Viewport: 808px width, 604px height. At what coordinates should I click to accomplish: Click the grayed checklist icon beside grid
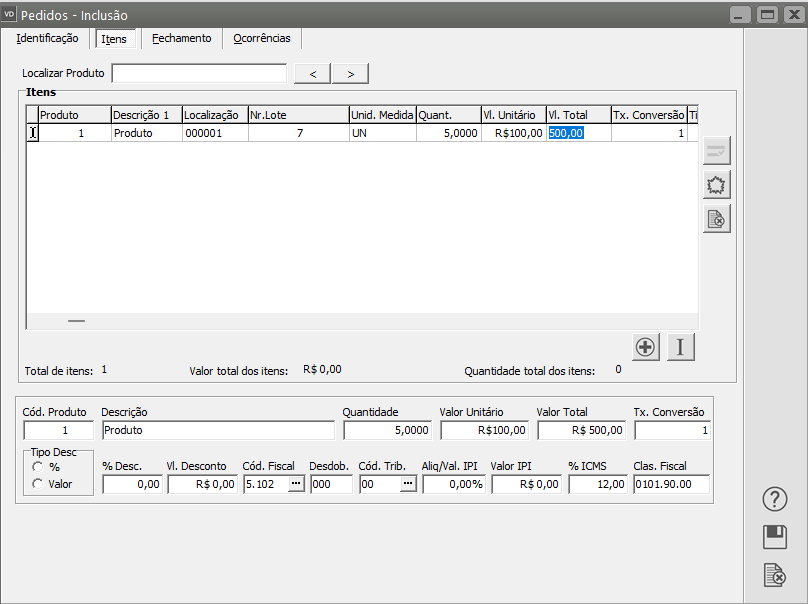click(717, 151)
